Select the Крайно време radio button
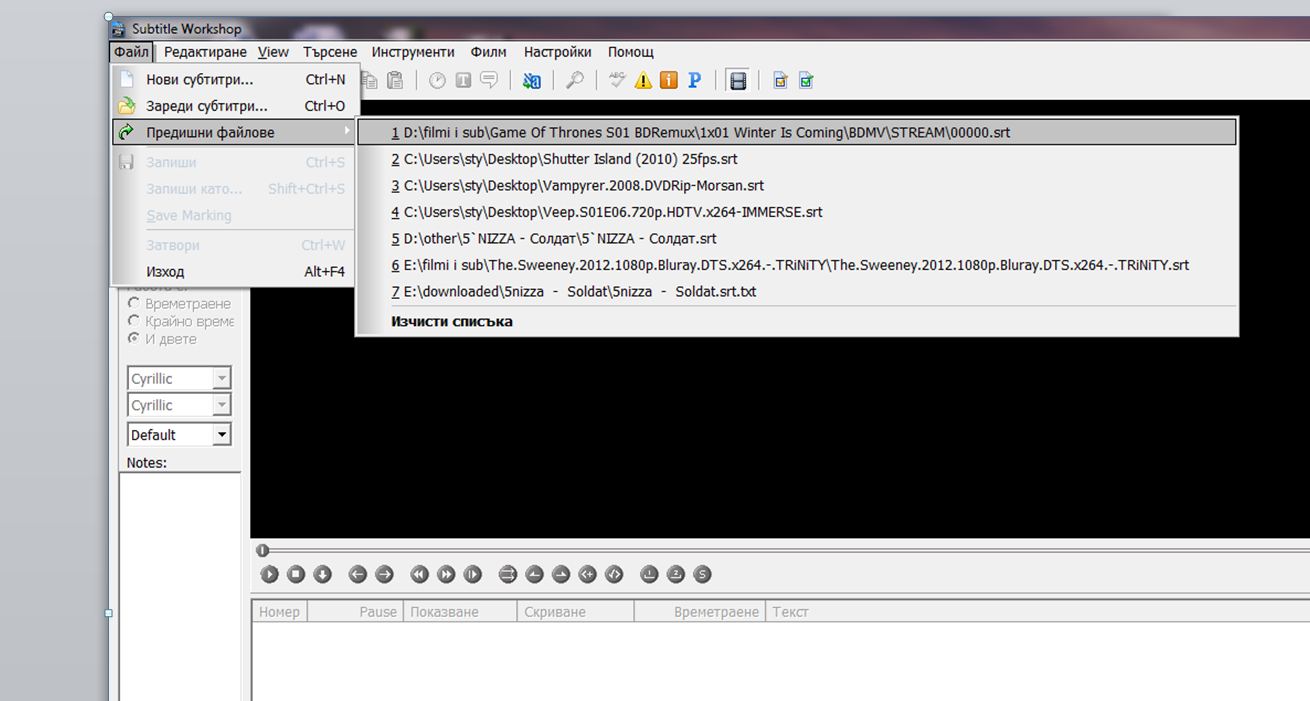Viewport: 1310px width, 701px height. (134, 321)
